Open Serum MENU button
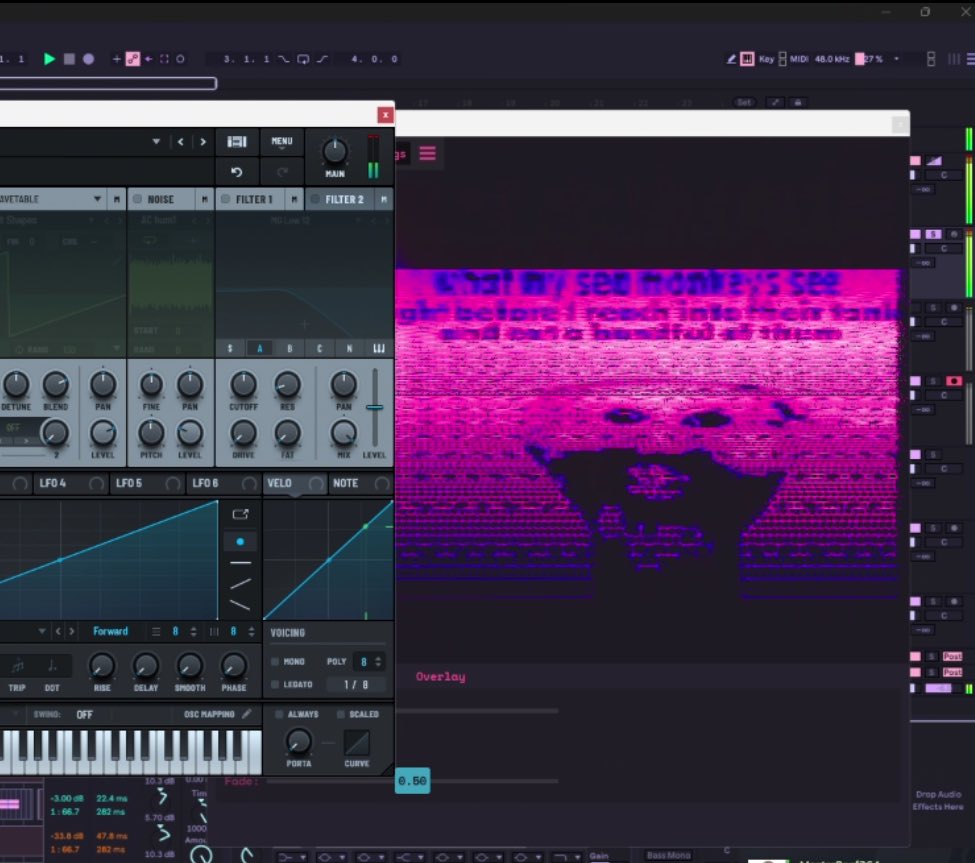 pos(282,142)
